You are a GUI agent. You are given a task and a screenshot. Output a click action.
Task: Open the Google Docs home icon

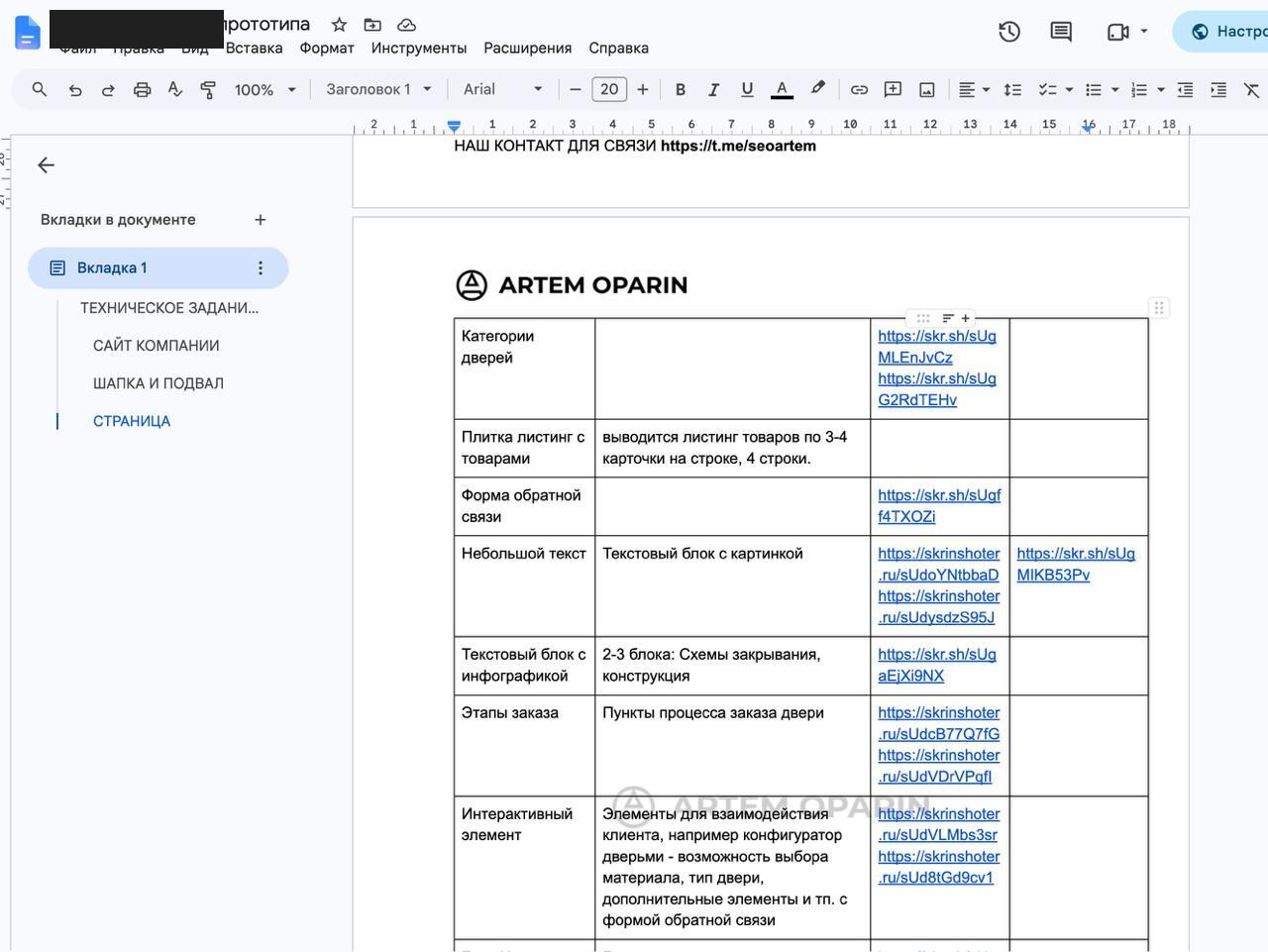28,33
